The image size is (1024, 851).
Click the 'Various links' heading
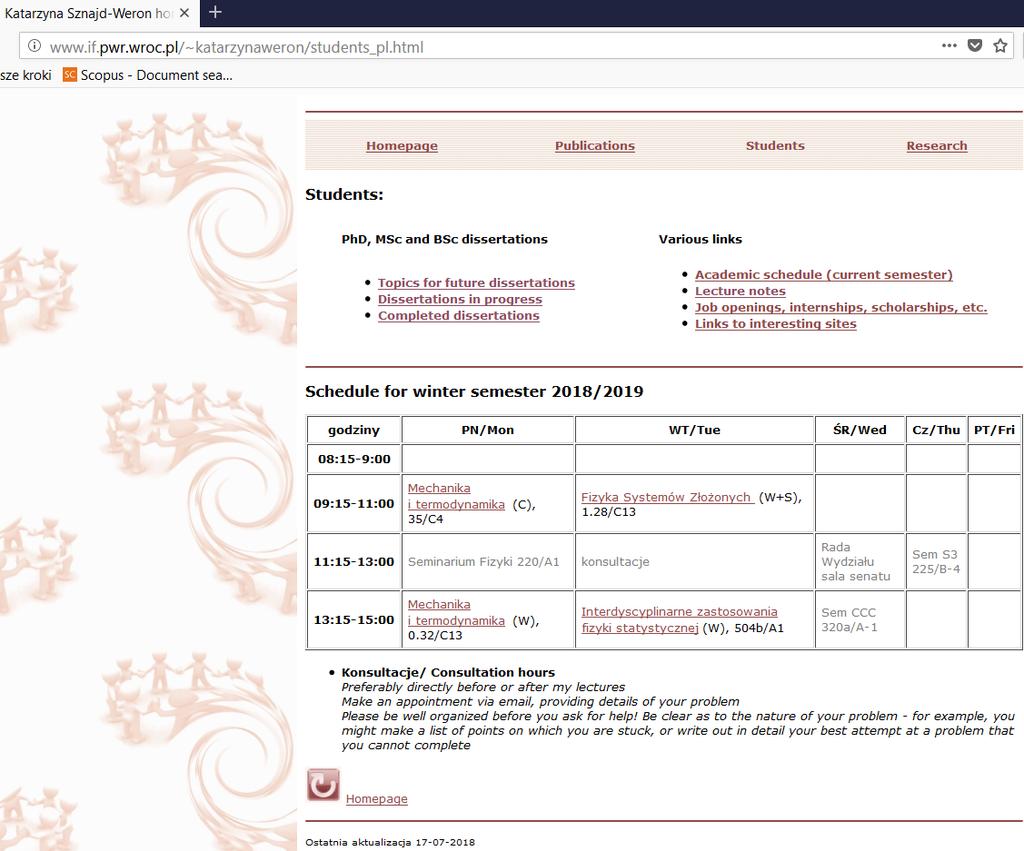(700, 239)
